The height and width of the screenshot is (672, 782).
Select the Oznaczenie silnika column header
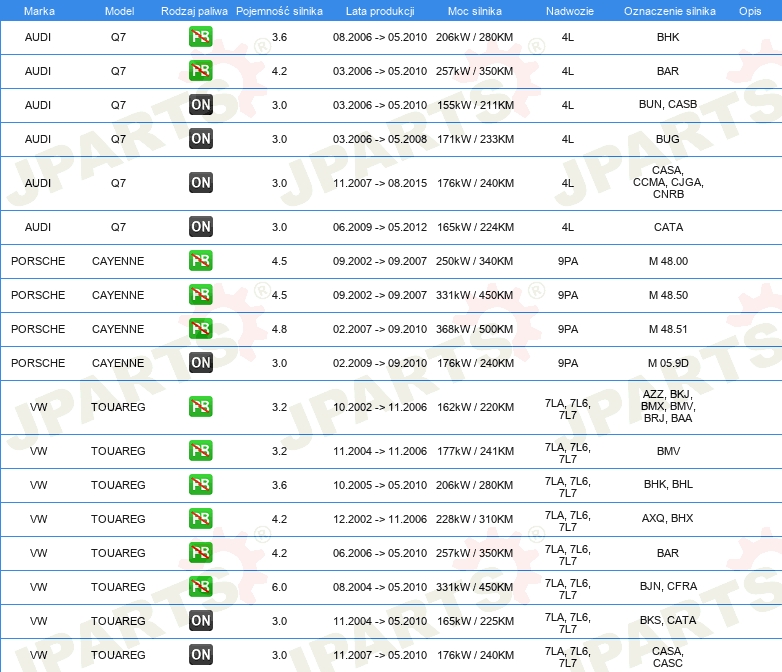(x=669, y=11)
